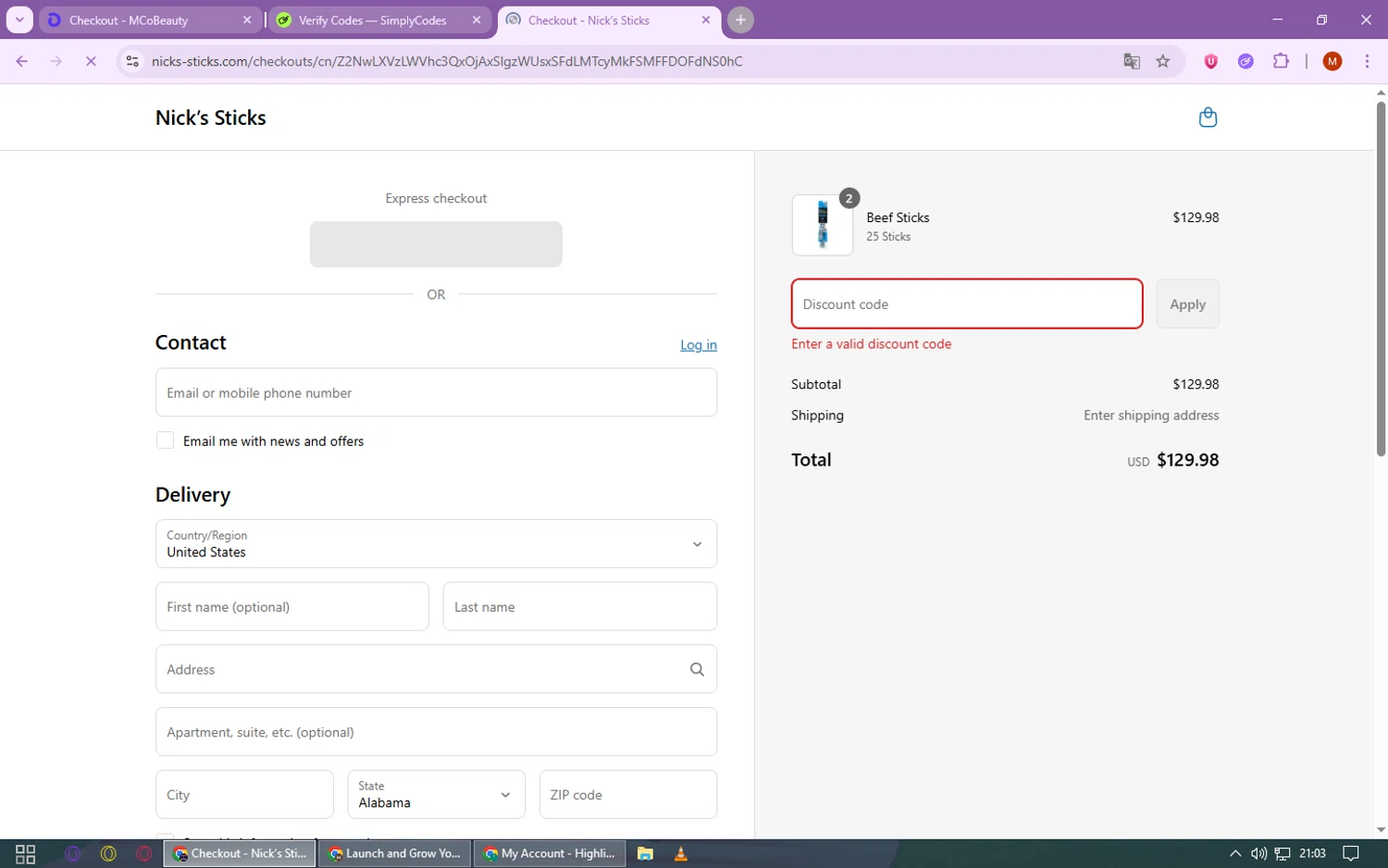Bookmark this page with the star icon
Screen dimensions: 1388x868
coord(1163,61)
